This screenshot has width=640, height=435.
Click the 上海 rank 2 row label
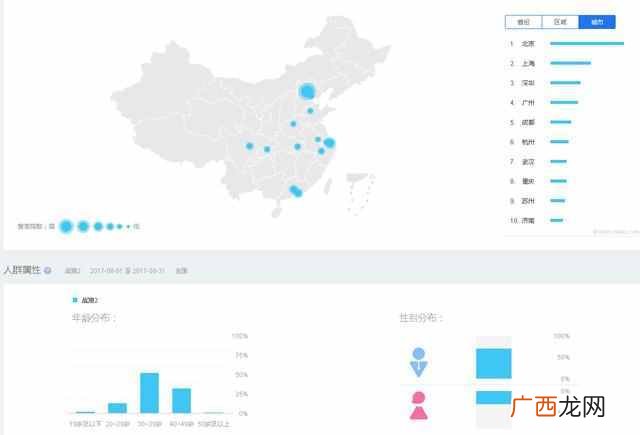528,63
